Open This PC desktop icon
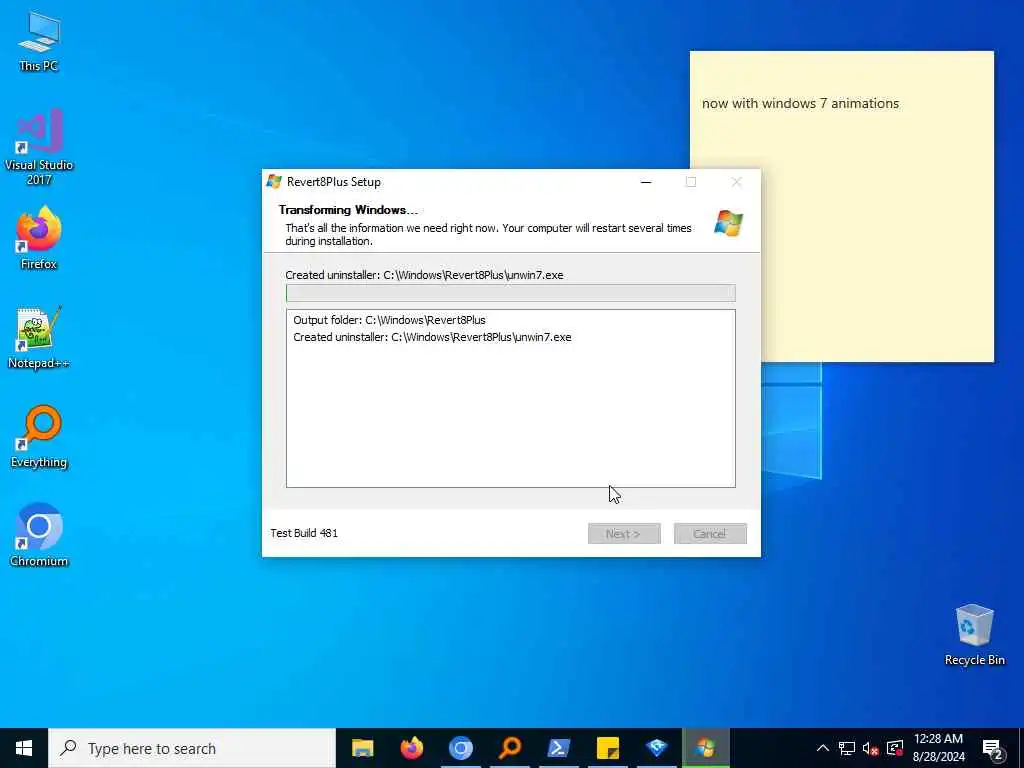 pos(39,40)
